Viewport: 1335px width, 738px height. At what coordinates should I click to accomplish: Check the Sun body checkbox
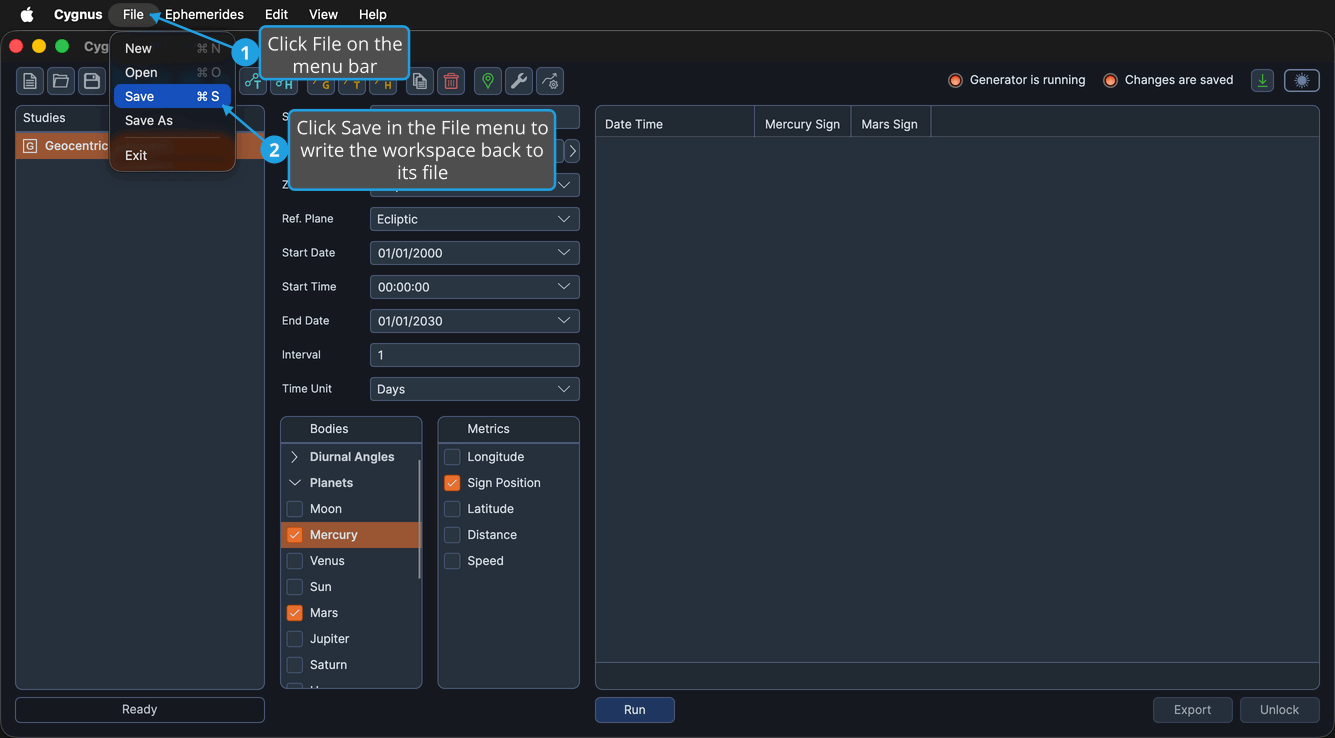[x=295, y=587]
